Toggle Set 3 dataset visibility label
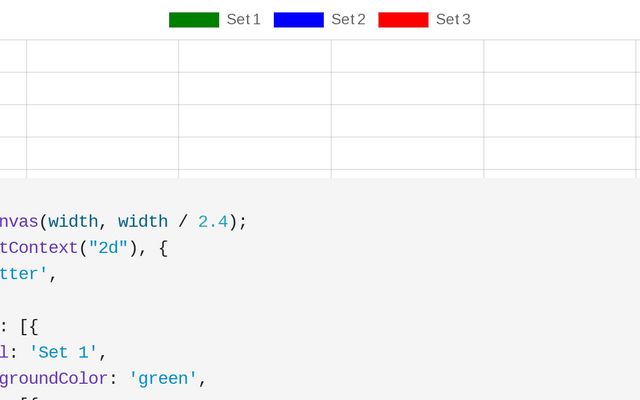This screenshot has height=400, width=640. [x=453, y=20]
